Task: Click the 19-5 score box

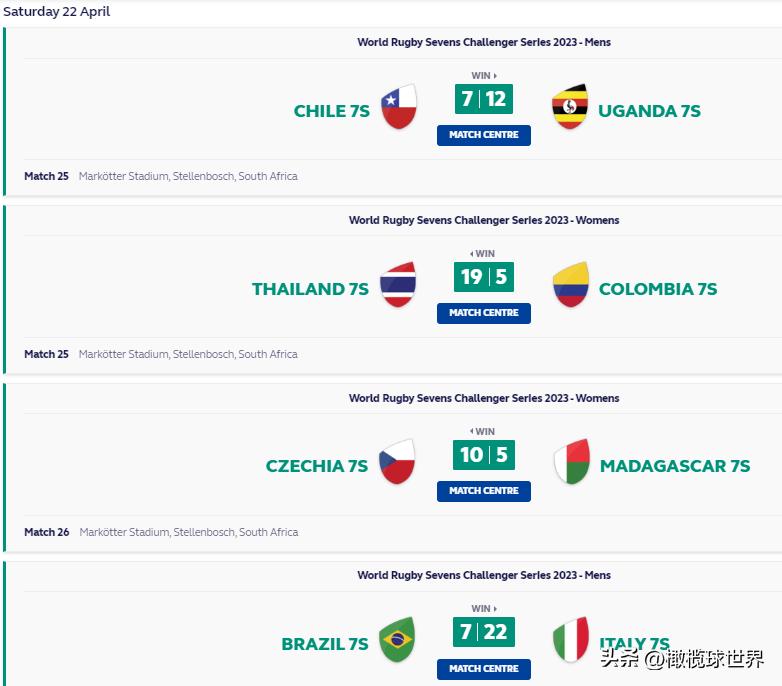Action: click(x=484, y=277)
